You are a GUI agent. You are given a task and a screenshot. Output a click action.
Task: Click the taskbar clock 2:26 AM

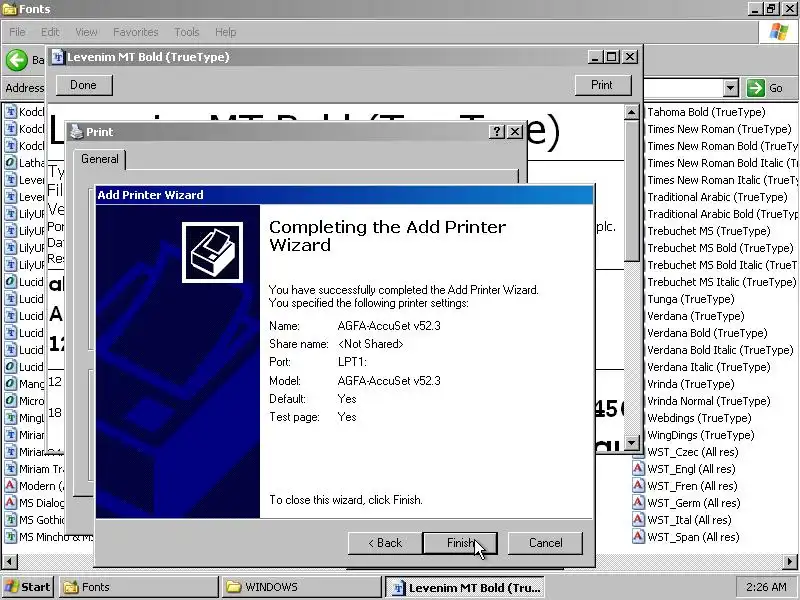[x=766, y=587]
